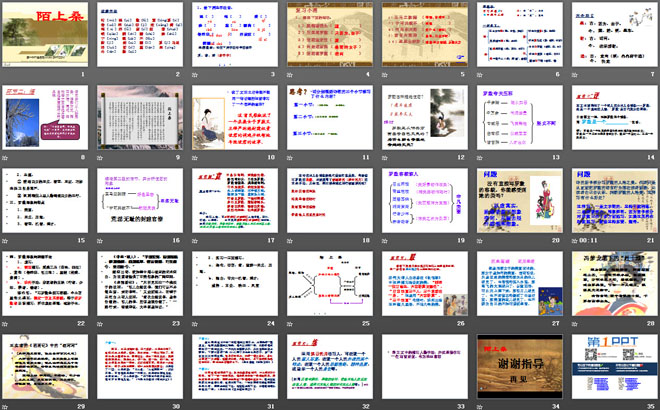Open slide 29 with the yellow swirl background
Image resolution: width=660 pixels, height=410 pixels.
tap(49, 362)
